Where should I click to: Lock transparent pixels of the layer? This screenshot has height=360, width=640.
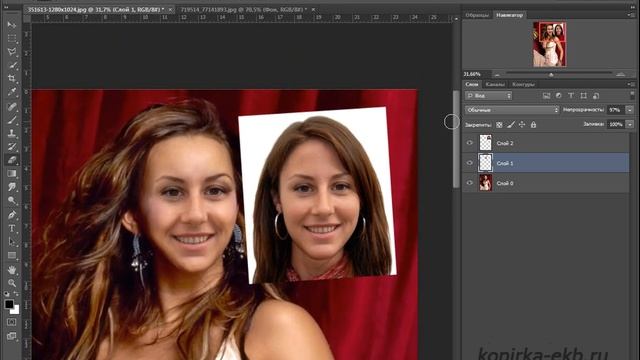(x=499, y=125)
